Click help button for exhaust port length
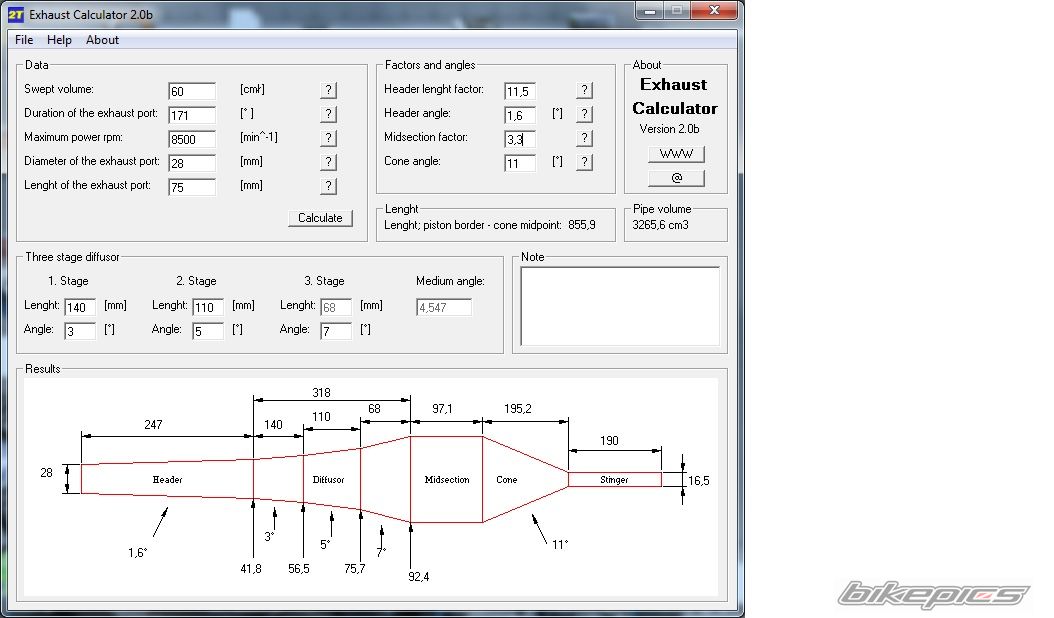This screenshot has height=618, width=1054. (x=328, y=186)
